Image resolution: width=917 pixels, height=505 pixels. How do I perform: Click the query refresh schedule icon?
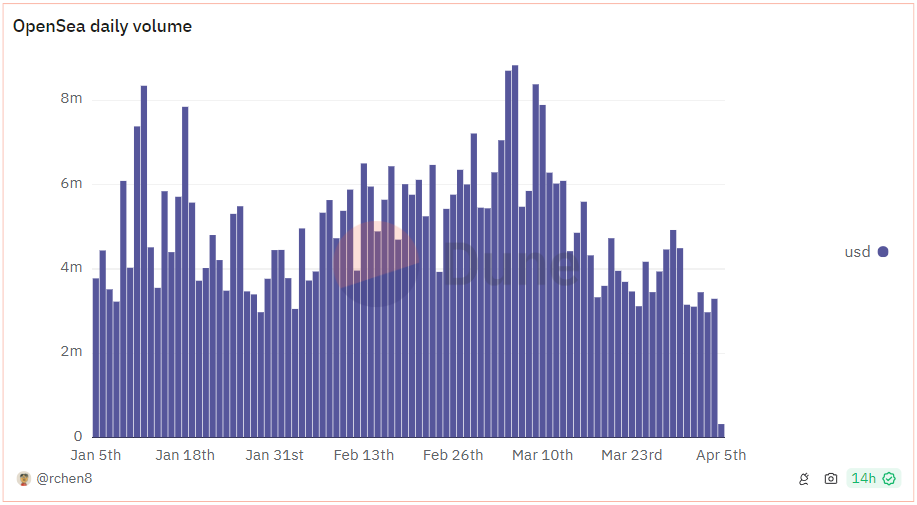[804, 479]
